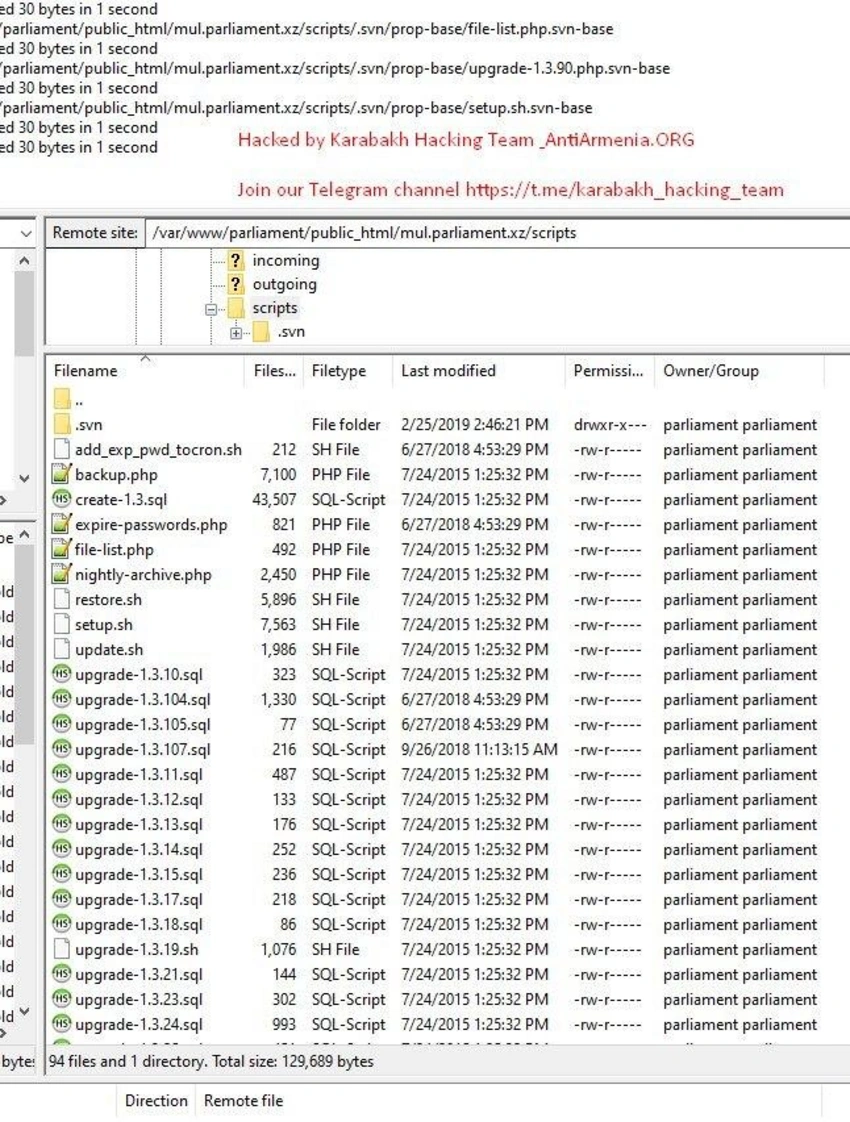Viewport: 850px width, 1122px height.
Task: Select the upgrade-1.3.14.sql file name
Action: coord(139,849)
